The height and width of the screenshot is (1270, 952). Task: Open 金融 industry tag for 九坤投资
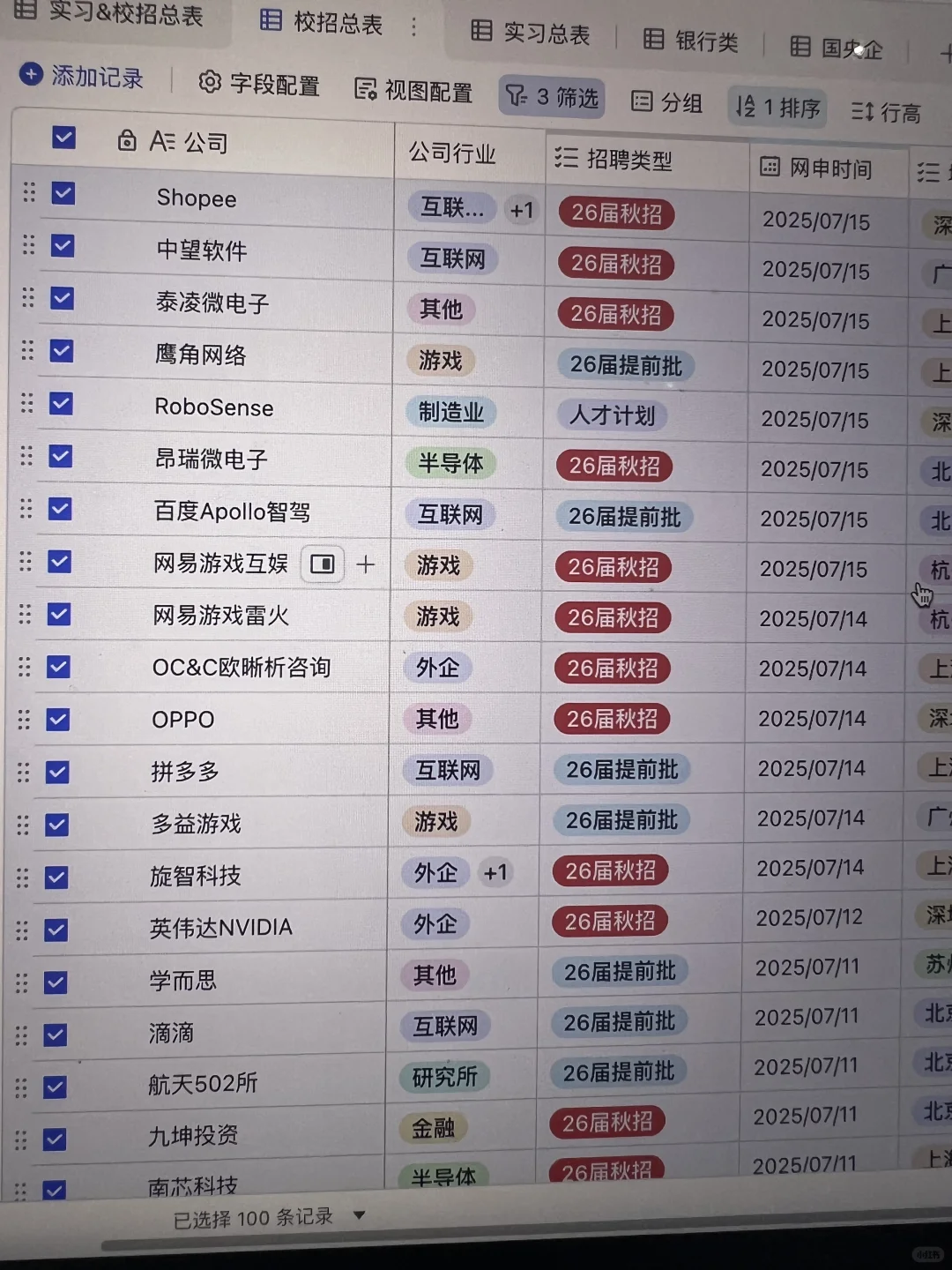click(433, 1128)
